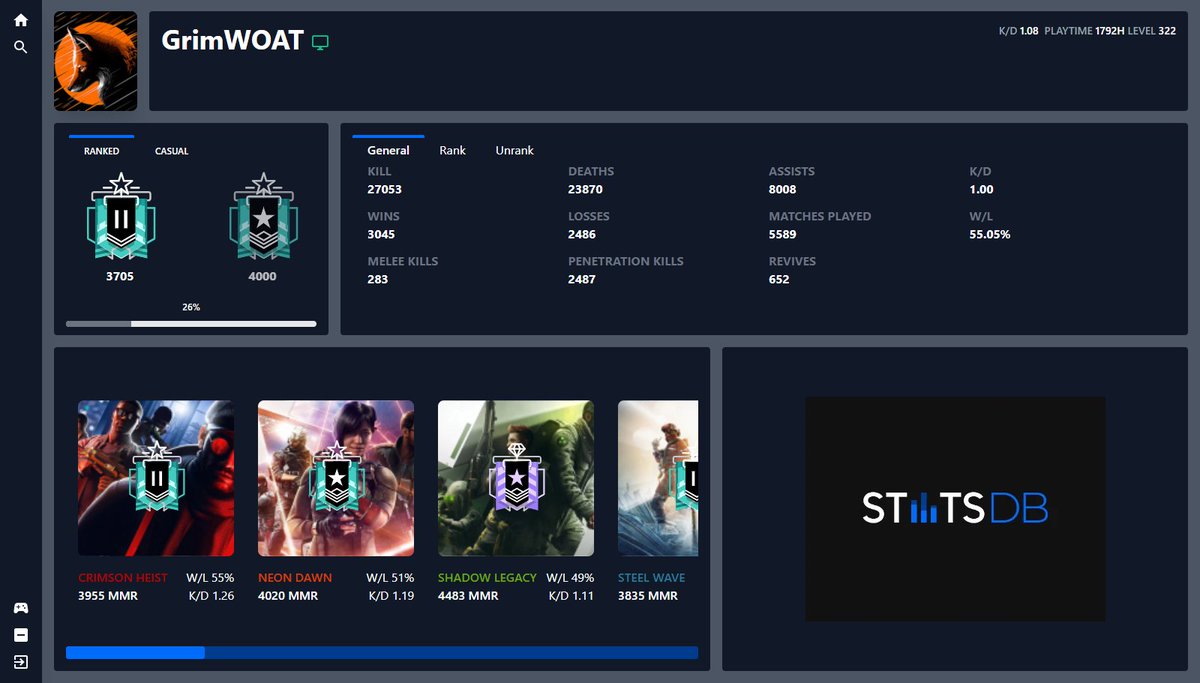This screenshot has width=1200, height=683.
Task: Select the game controller icon in the sidebar
Action: click(x=20, y=607)
